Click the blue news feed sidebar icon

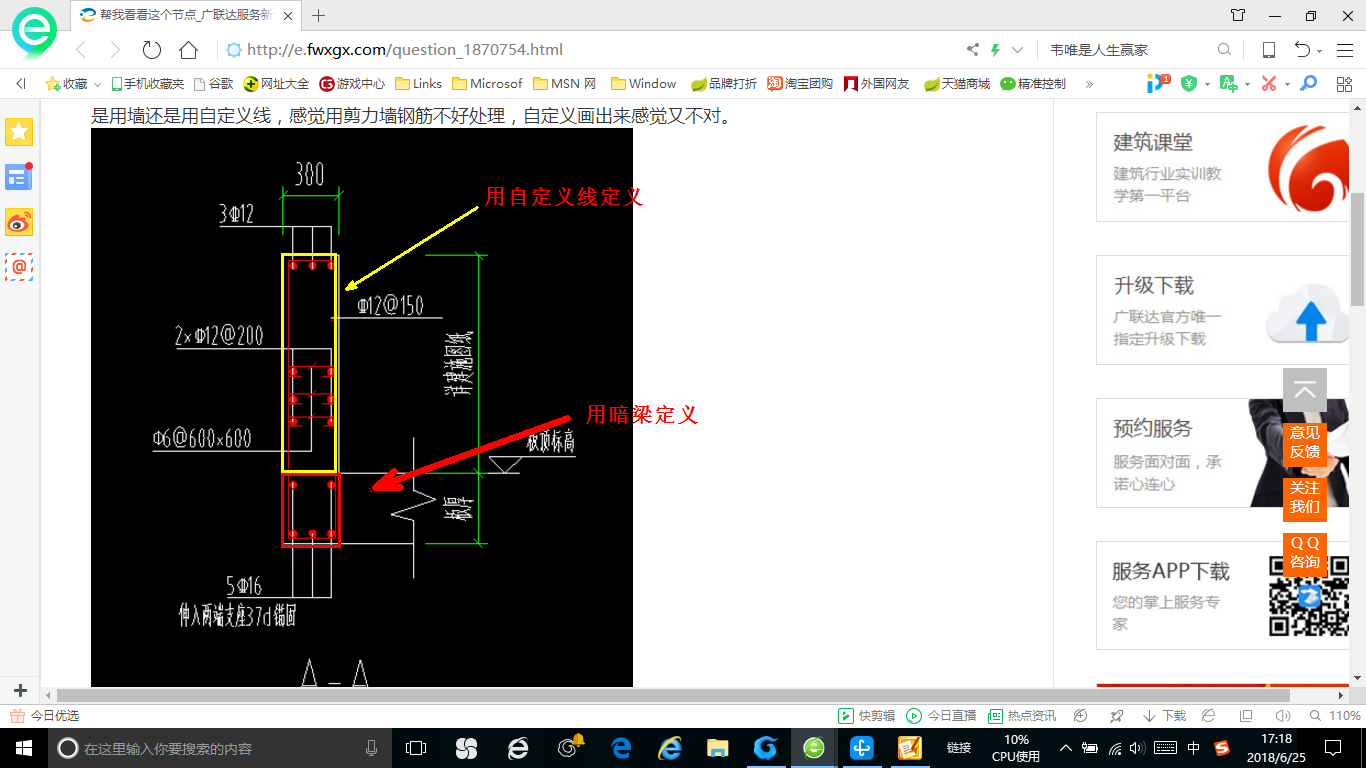coord(19,177)
